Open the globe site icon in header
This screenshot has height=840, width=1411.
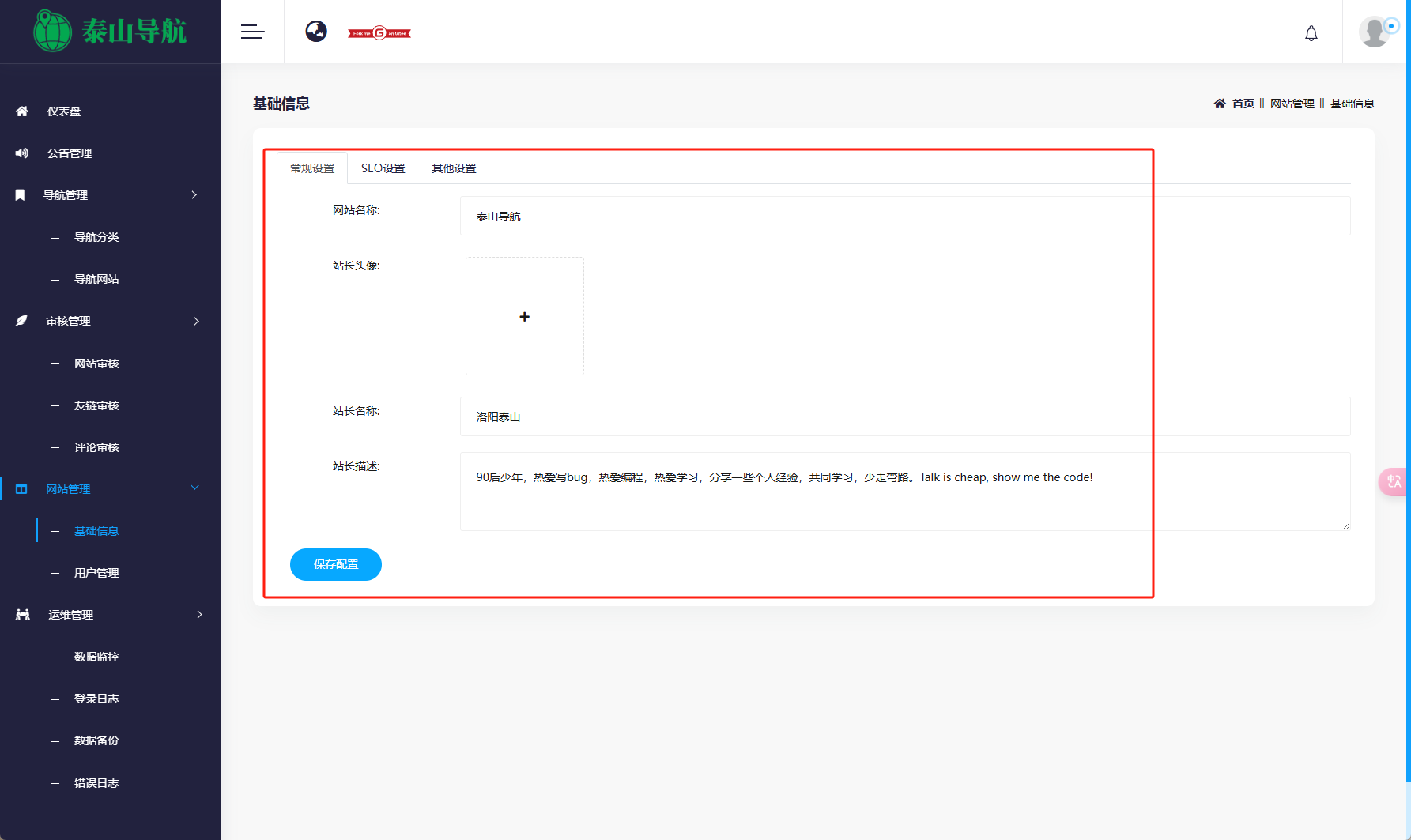pos(316,32)
